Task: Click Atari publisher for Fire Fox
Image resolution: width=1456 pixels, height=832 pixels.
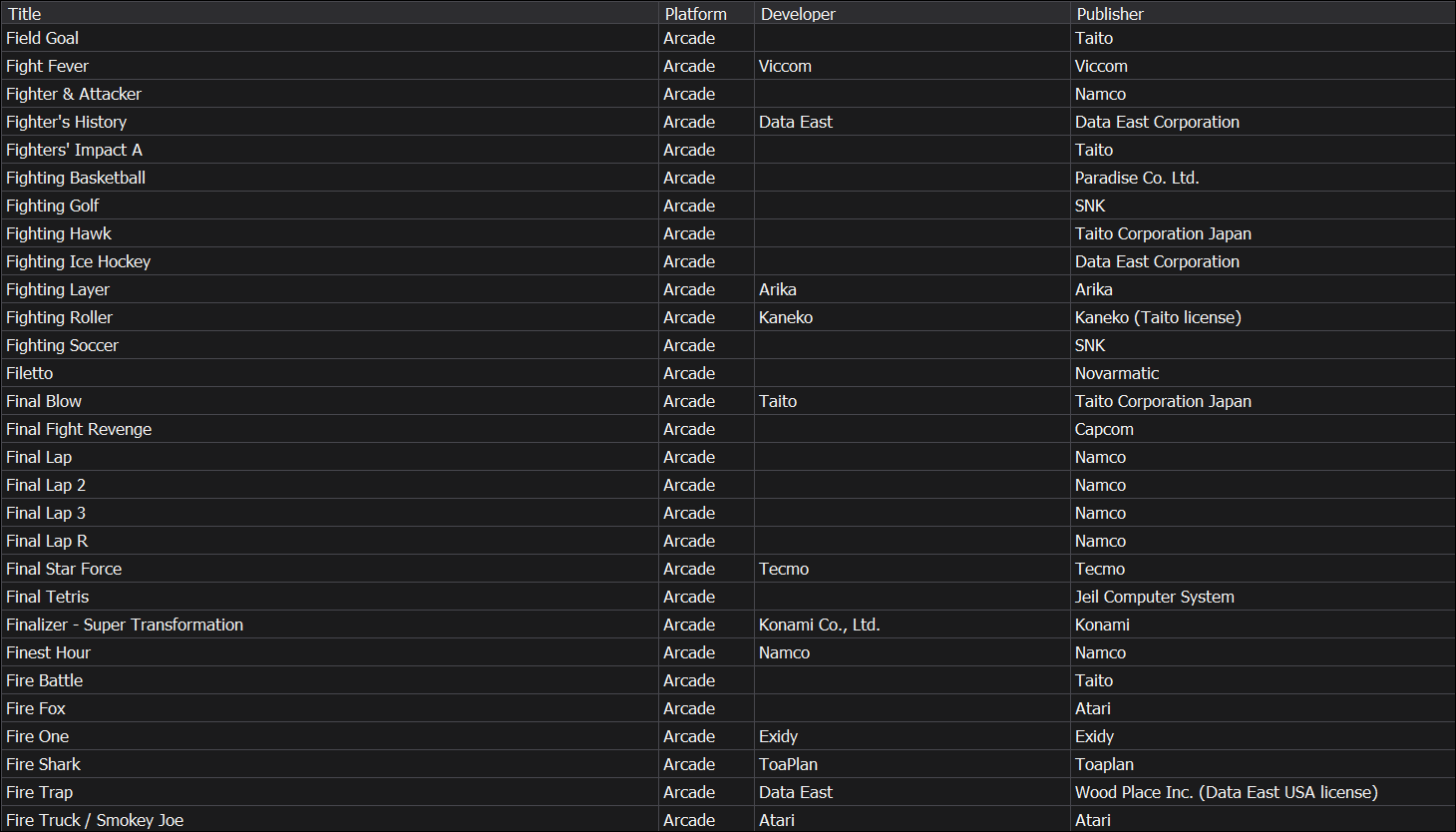Action: pyautogui.click(x=1093, y=708)
